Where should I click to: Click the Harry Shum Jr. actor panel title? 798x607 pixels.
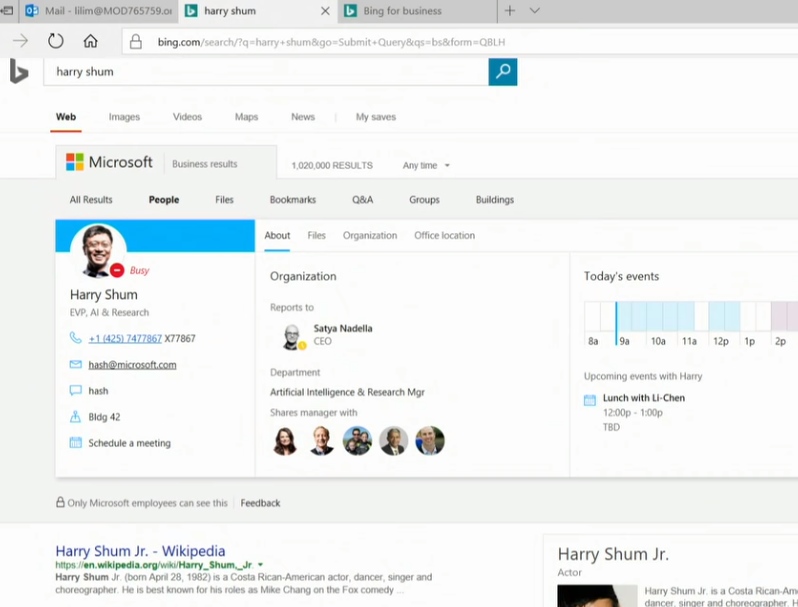[613, 554]
